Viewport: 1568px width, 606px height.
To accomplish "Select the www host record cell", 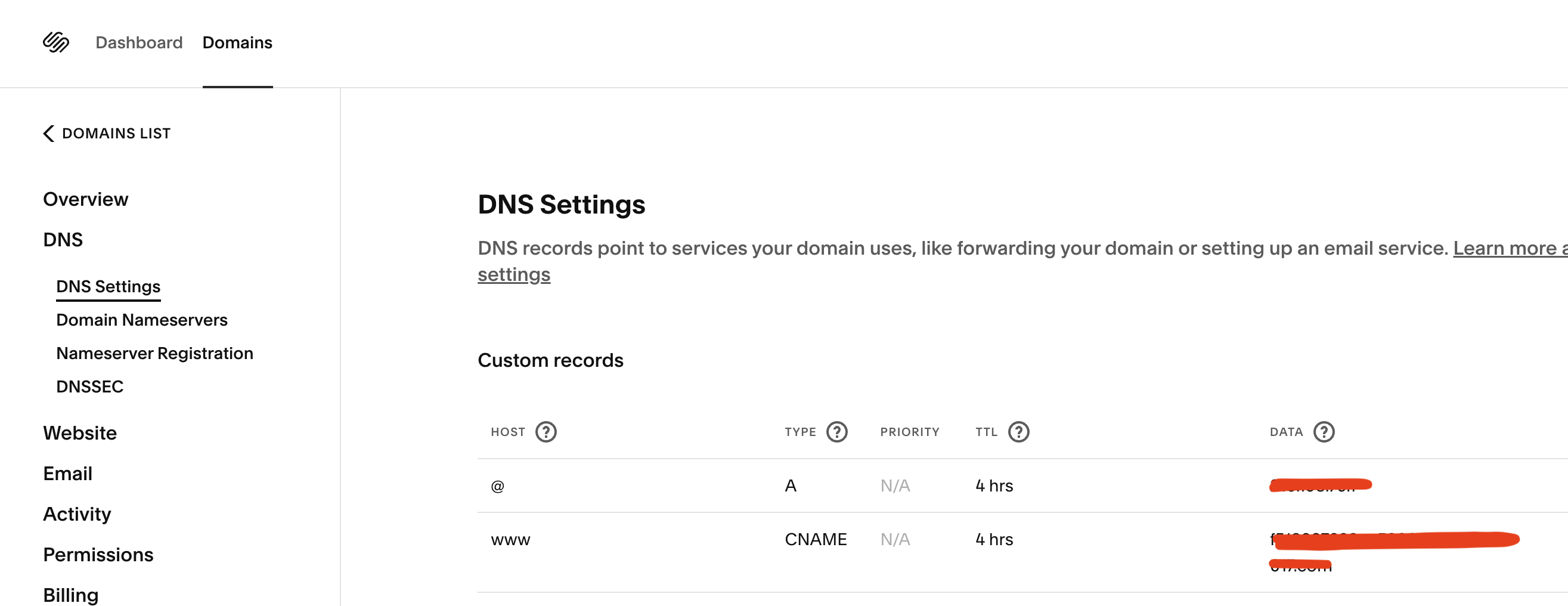I will click(x=510, y=540).
